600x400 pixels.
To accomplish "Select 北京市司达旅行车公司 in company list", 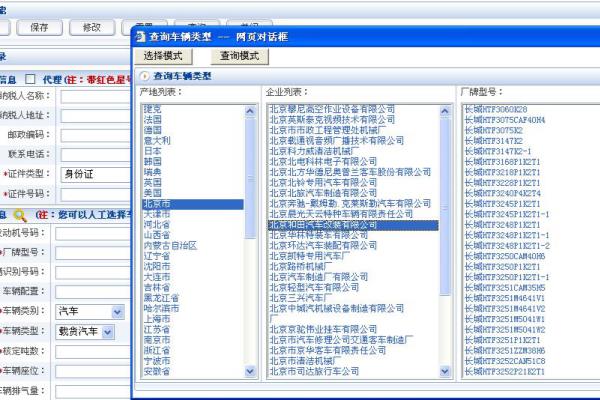I will (x=314, y=371).
